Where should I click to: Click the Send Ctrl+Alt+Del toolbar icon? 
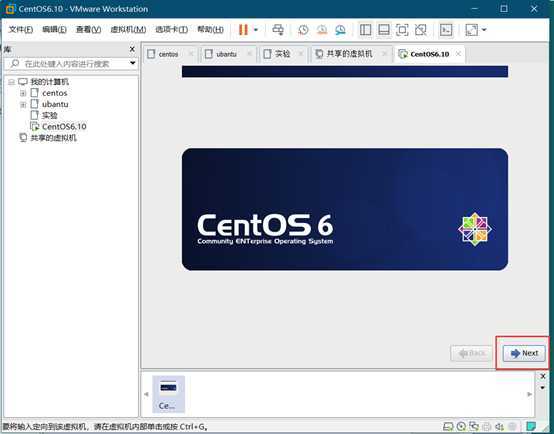click(278, 30)
